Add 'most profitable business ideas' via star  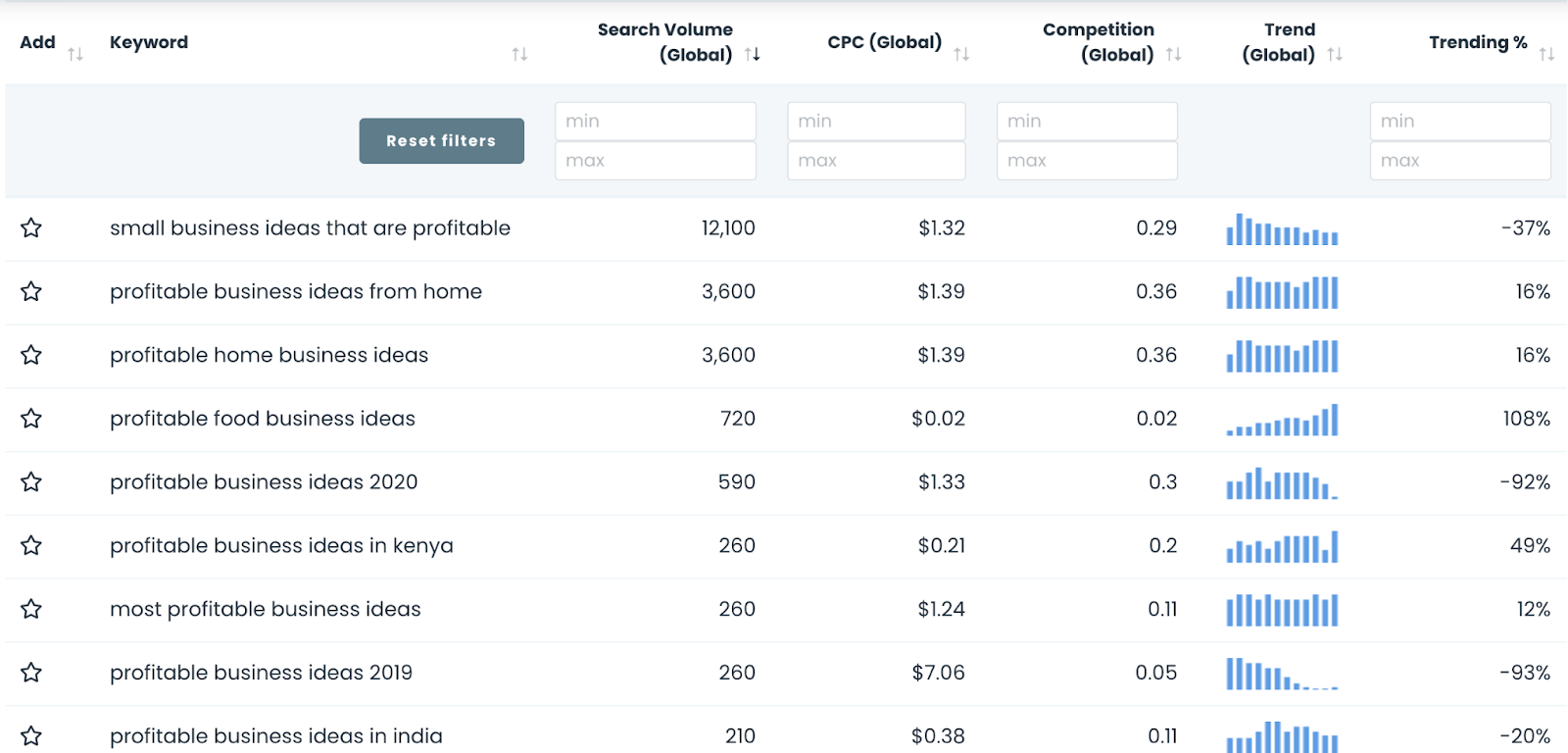click(x=31, y=609)
